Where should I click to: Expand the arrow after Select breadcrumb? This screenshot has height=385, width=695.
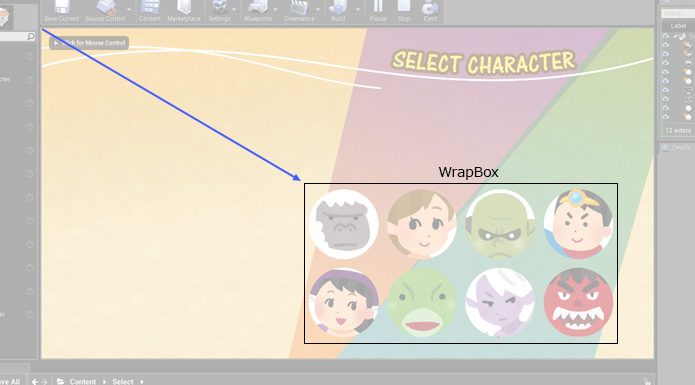click(x=142, y=381)
